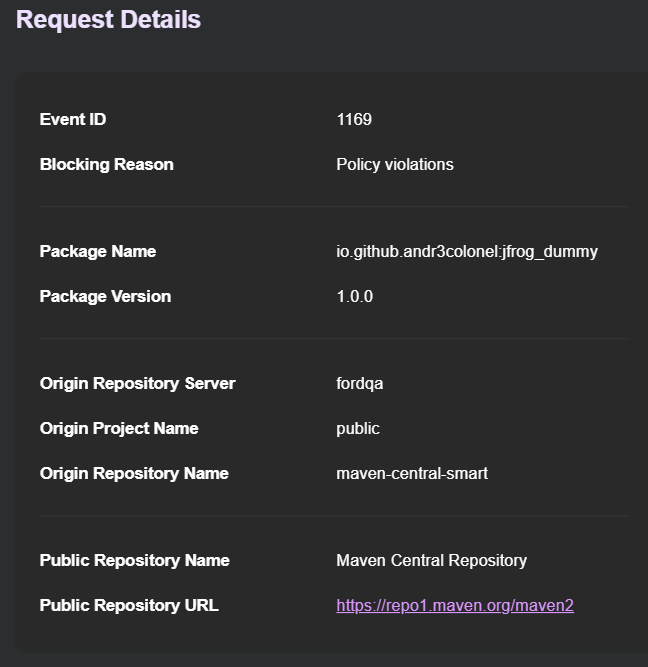Click the Package Name label

(98, 251)
